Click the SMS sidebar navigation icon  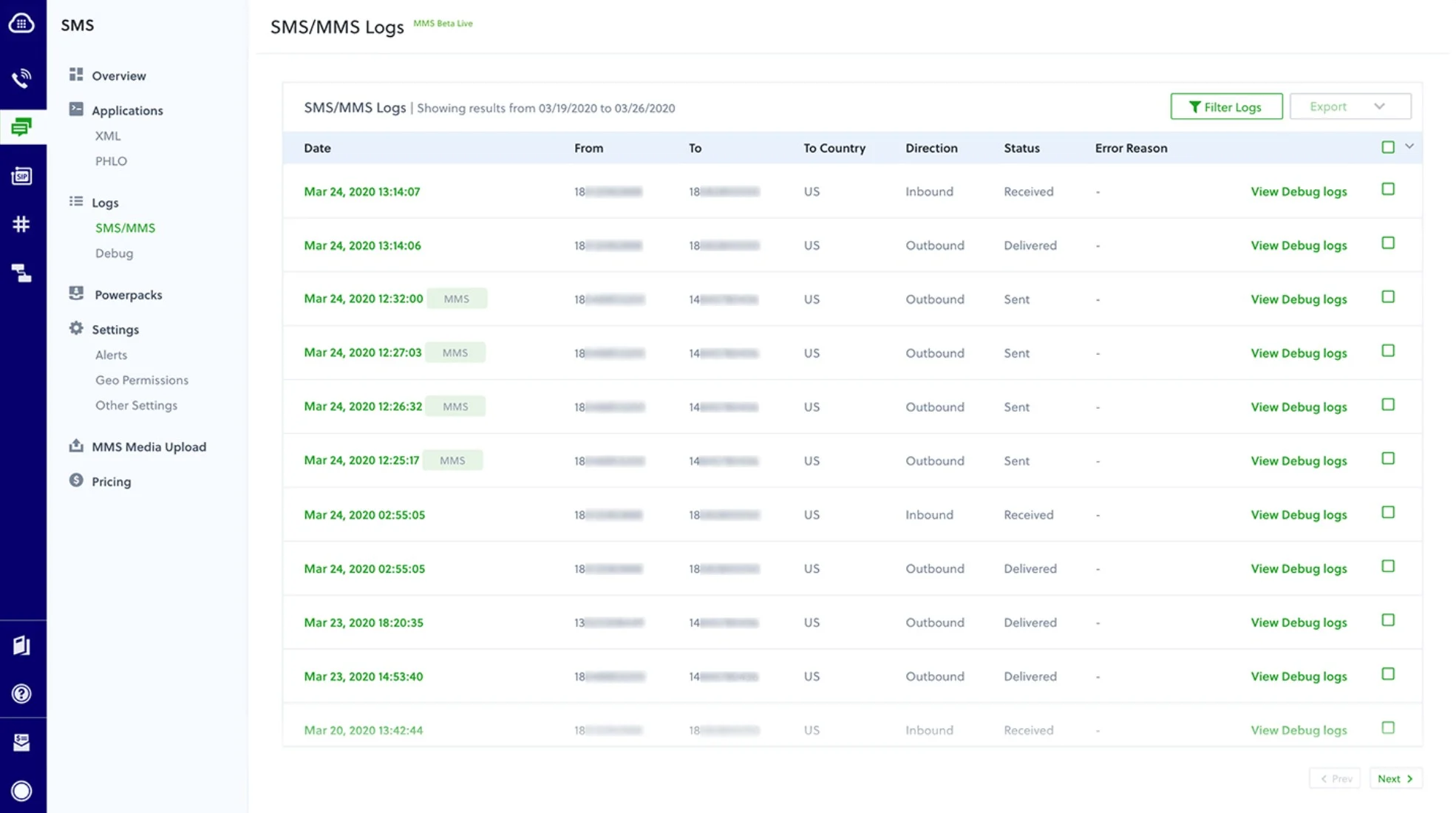(22, 127)
